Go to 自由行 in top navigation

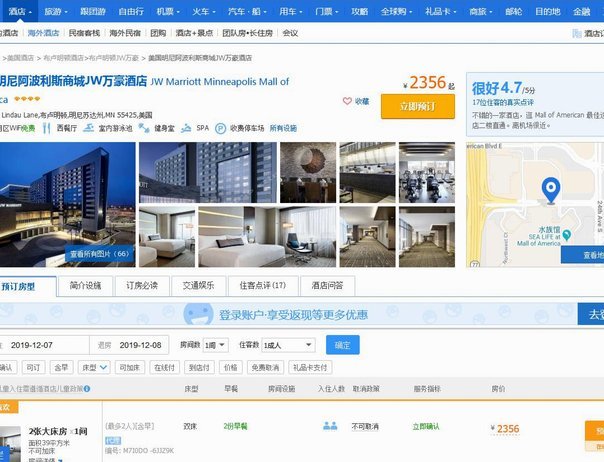click(131, 12)
